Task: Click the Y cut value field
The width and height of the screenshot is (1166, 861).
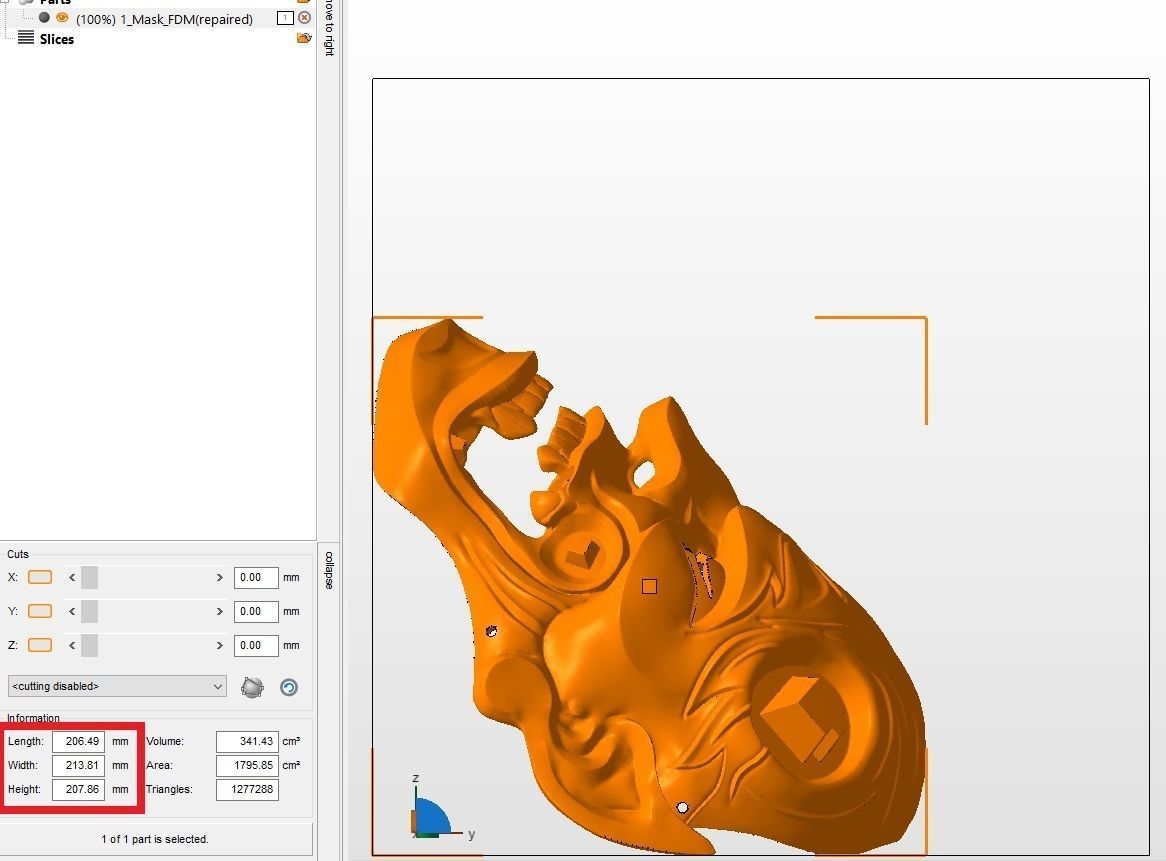Action: (x=256, y=612)
